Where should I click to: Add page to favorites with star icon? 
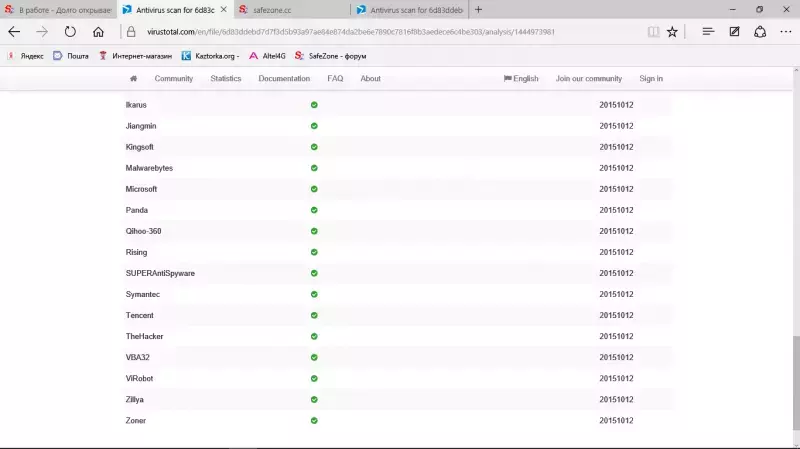pyautogui.click(x=672, y=32)
